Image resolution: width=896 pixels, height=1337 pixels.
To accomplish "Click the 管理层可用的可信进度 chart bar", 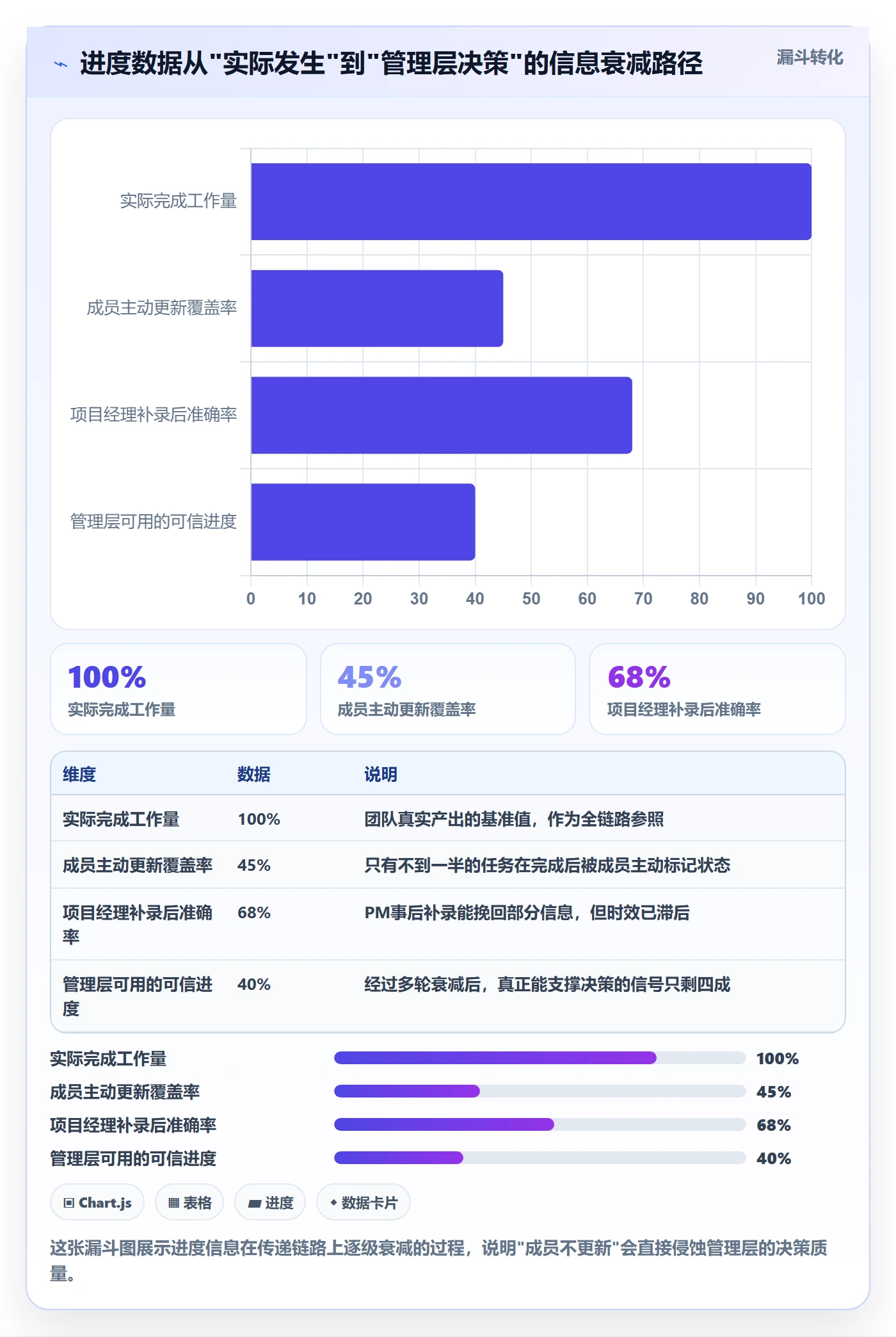I will coord(363,522).
